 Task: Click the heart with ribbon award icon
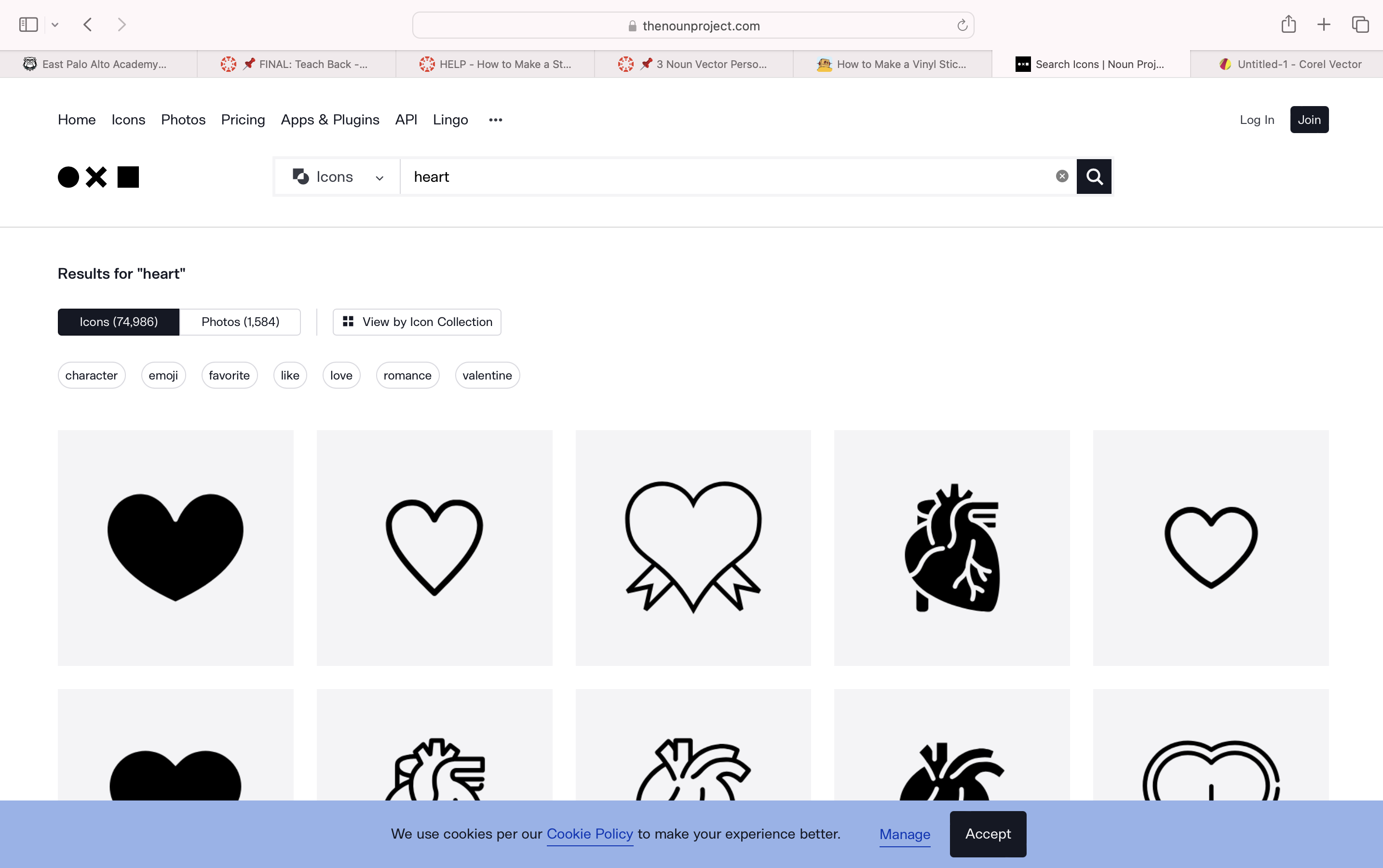[x=693, y=547]
